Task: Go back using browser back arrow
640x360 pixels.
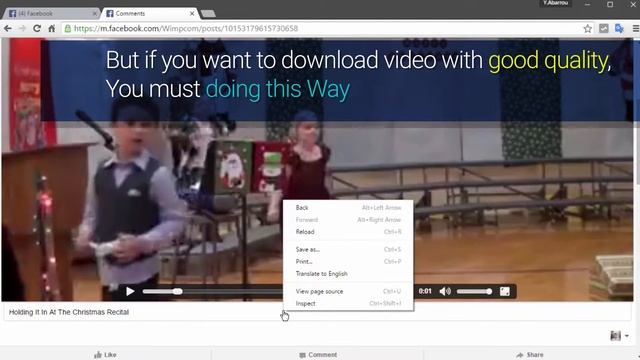Action: pos(8,29)
